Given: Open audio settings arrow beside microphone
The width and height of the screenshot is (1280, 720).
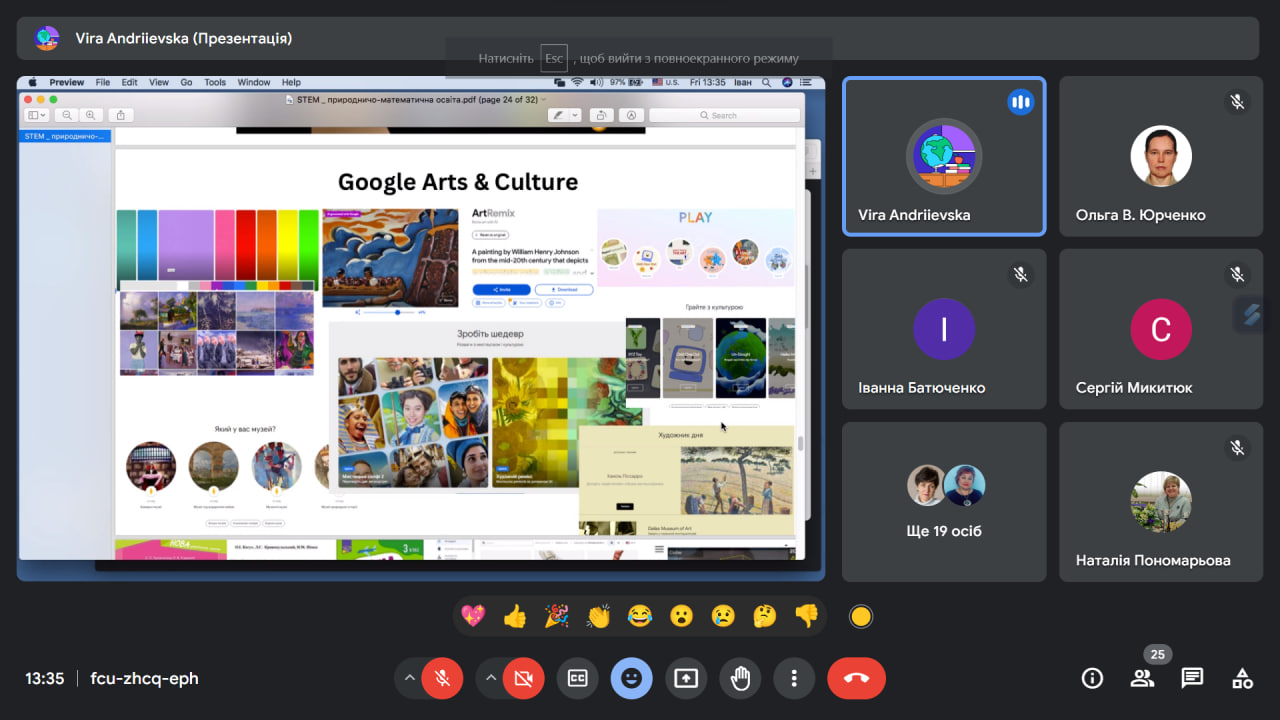Looking at the screenshot, I should [409, 678].
